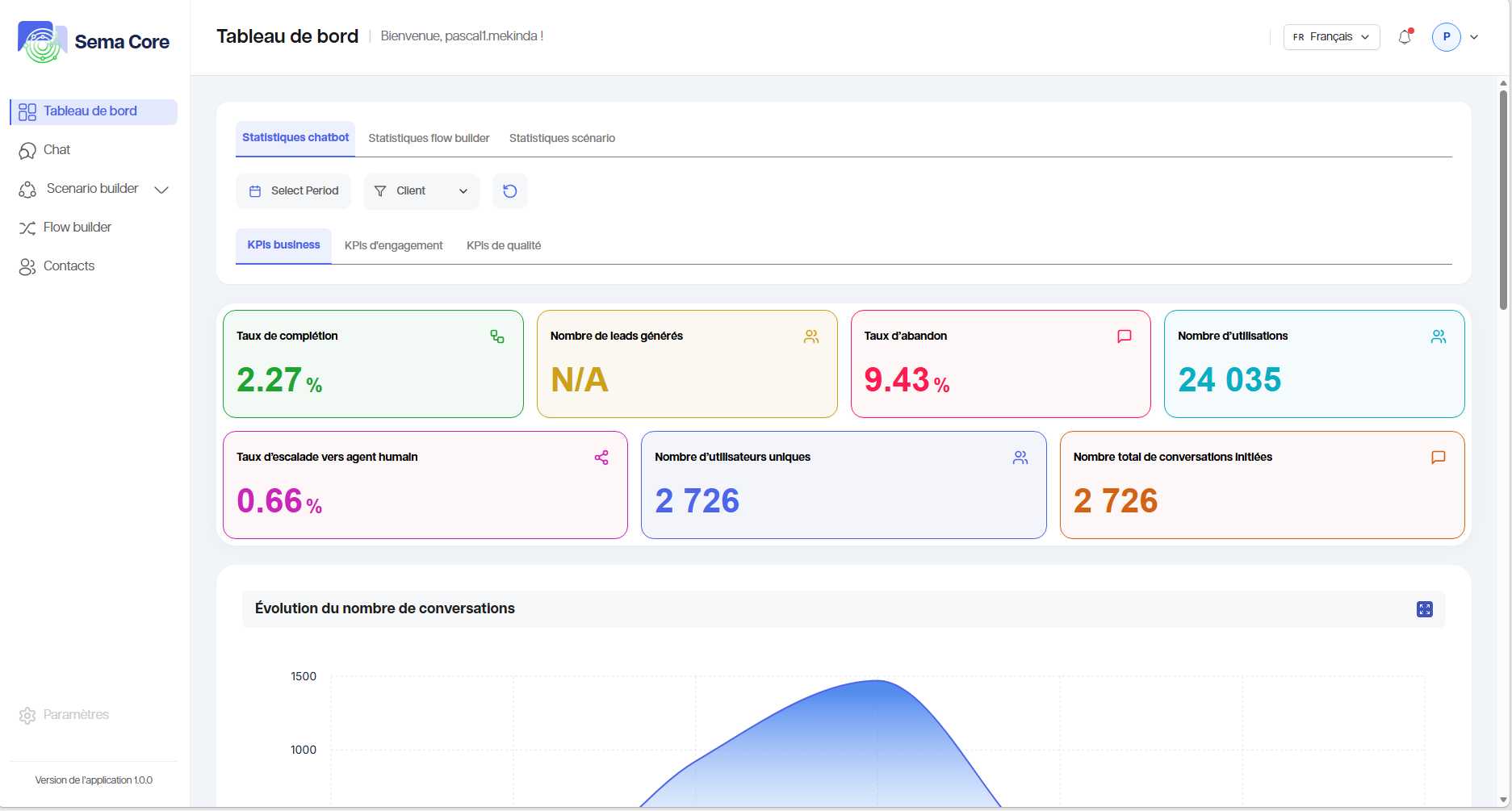Click the share icon on escalation card
The image size is (1512, 811).
[601, 458]
